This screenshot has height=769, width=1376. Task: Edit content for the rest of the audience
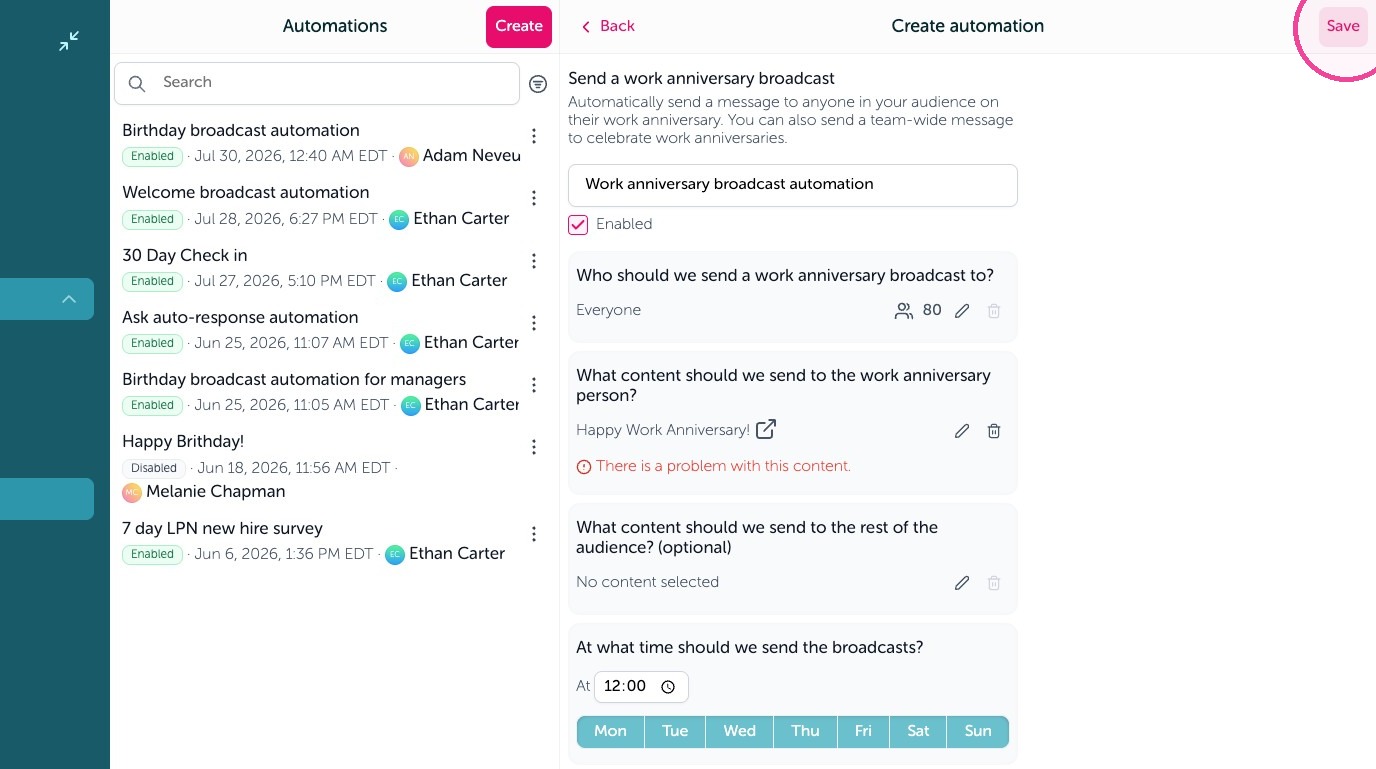(962, 583)
